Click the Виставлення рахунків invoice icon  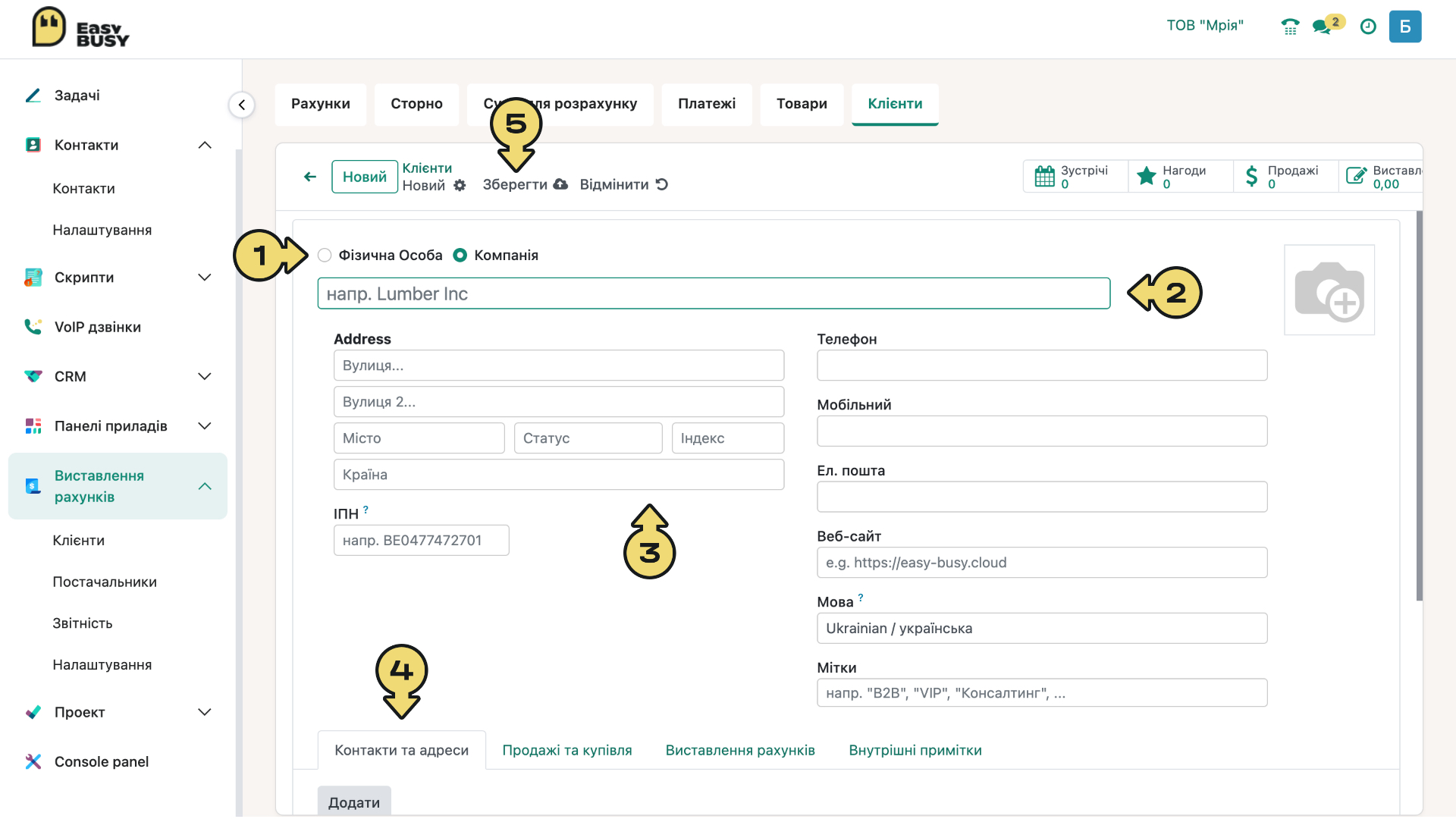click(x=33, y=486)
